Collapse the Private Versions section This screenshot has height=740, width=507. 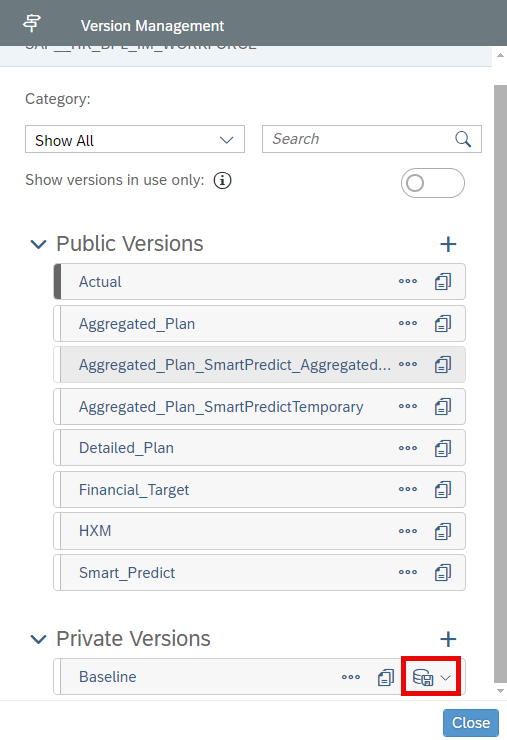(x=38, y=639)
